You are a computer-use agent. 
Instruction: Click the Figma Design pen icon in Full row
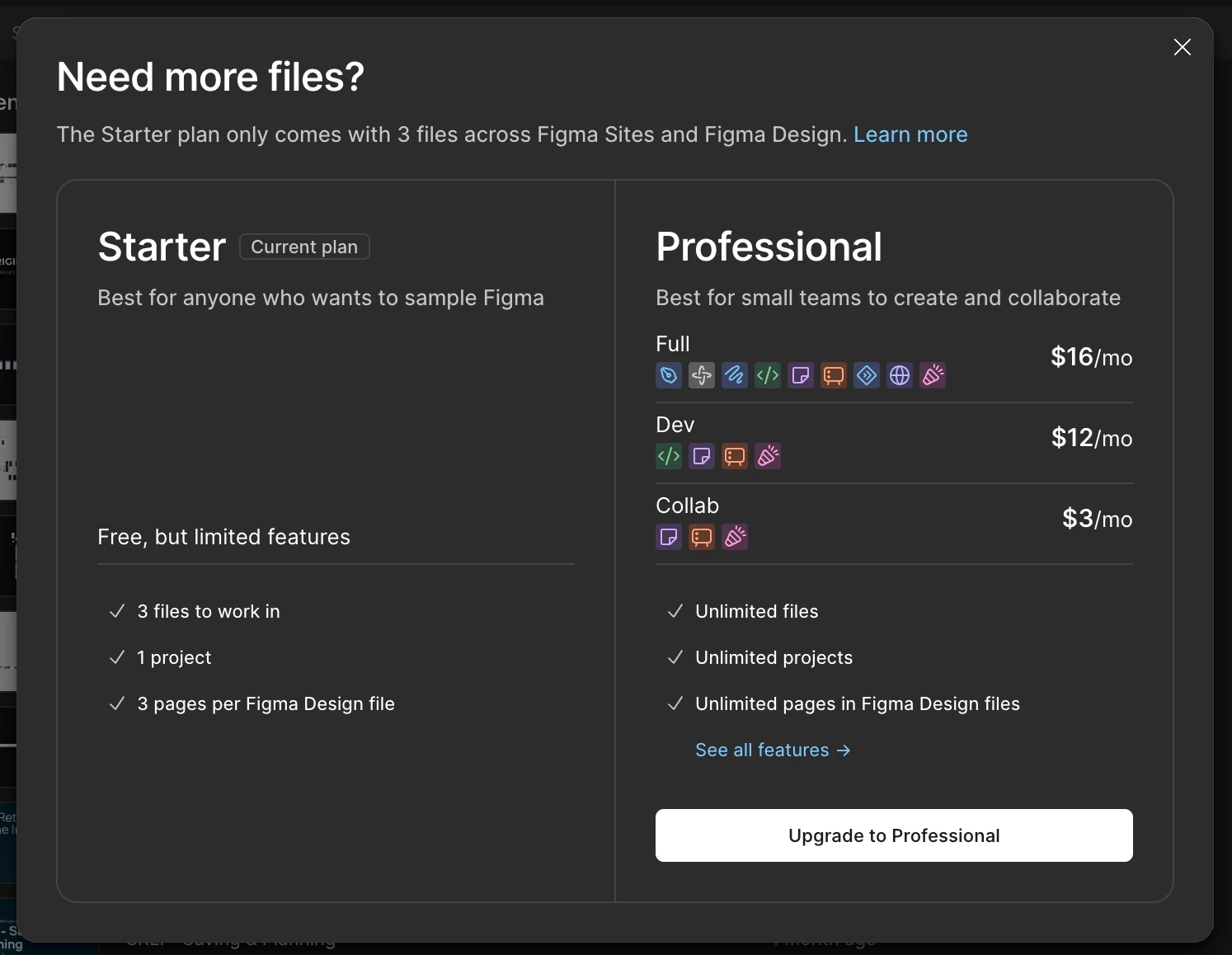[669, 375]
